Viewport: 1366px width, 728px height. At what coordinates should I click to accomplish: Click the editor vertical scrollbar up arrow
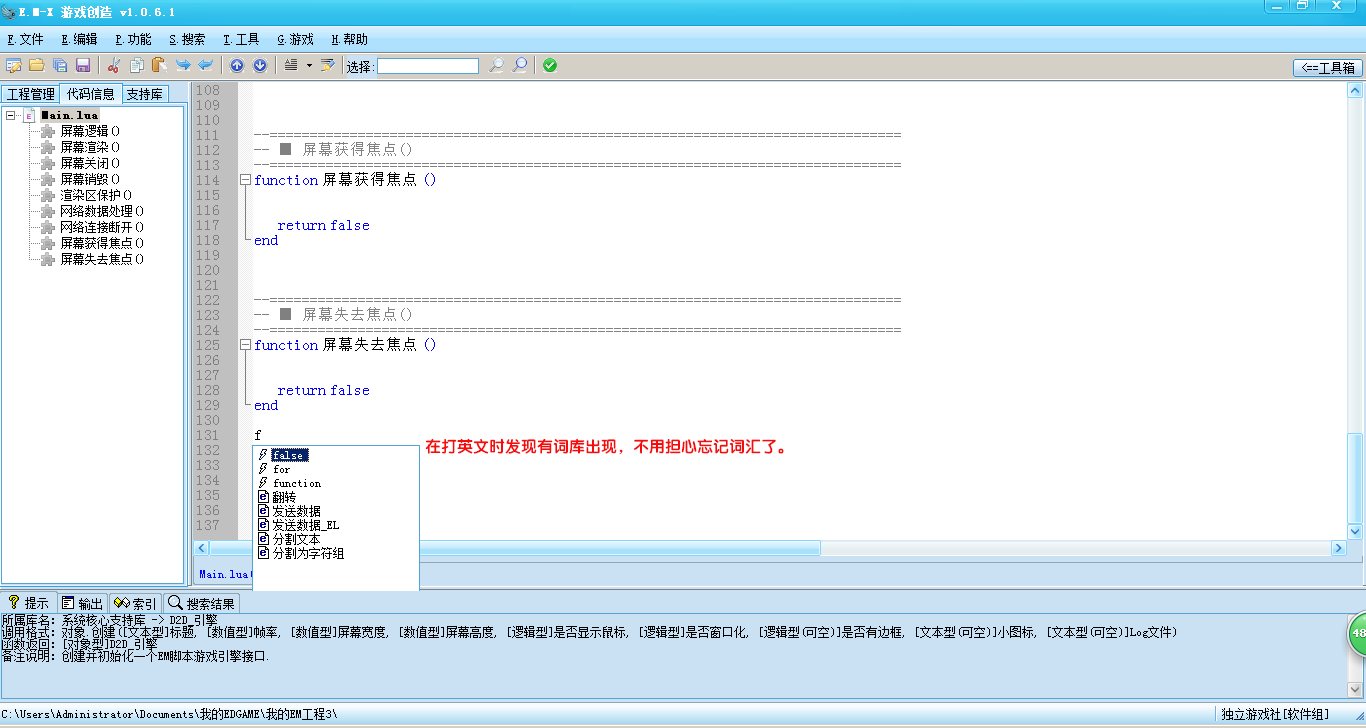click(1355, 91)
